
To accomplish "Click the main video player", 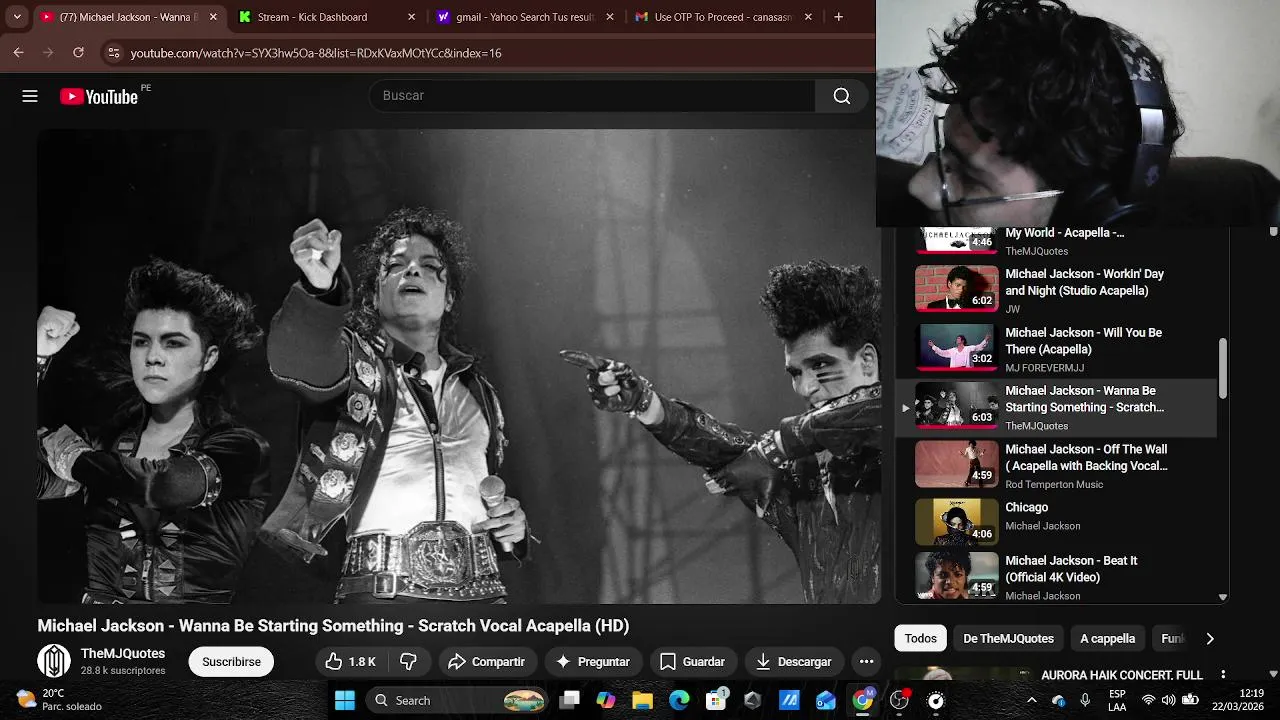I will coord(458,366).
